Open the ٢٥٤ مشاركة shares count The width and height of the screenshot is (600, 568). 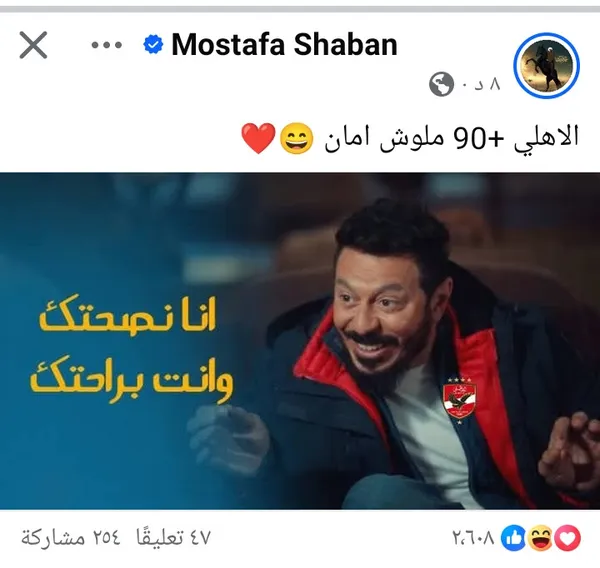tap(70, 538)
